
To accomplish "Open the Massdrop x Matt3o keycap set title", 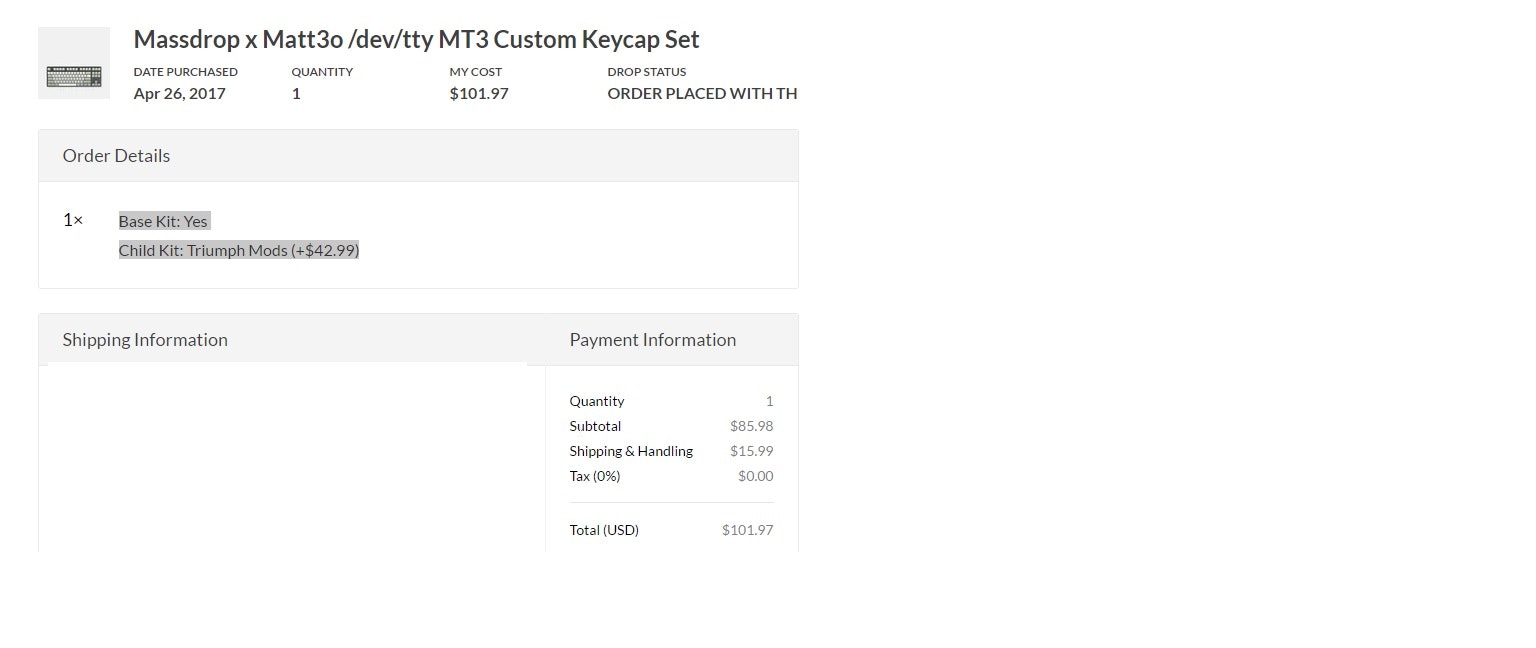I will click(x=416, y=40).
